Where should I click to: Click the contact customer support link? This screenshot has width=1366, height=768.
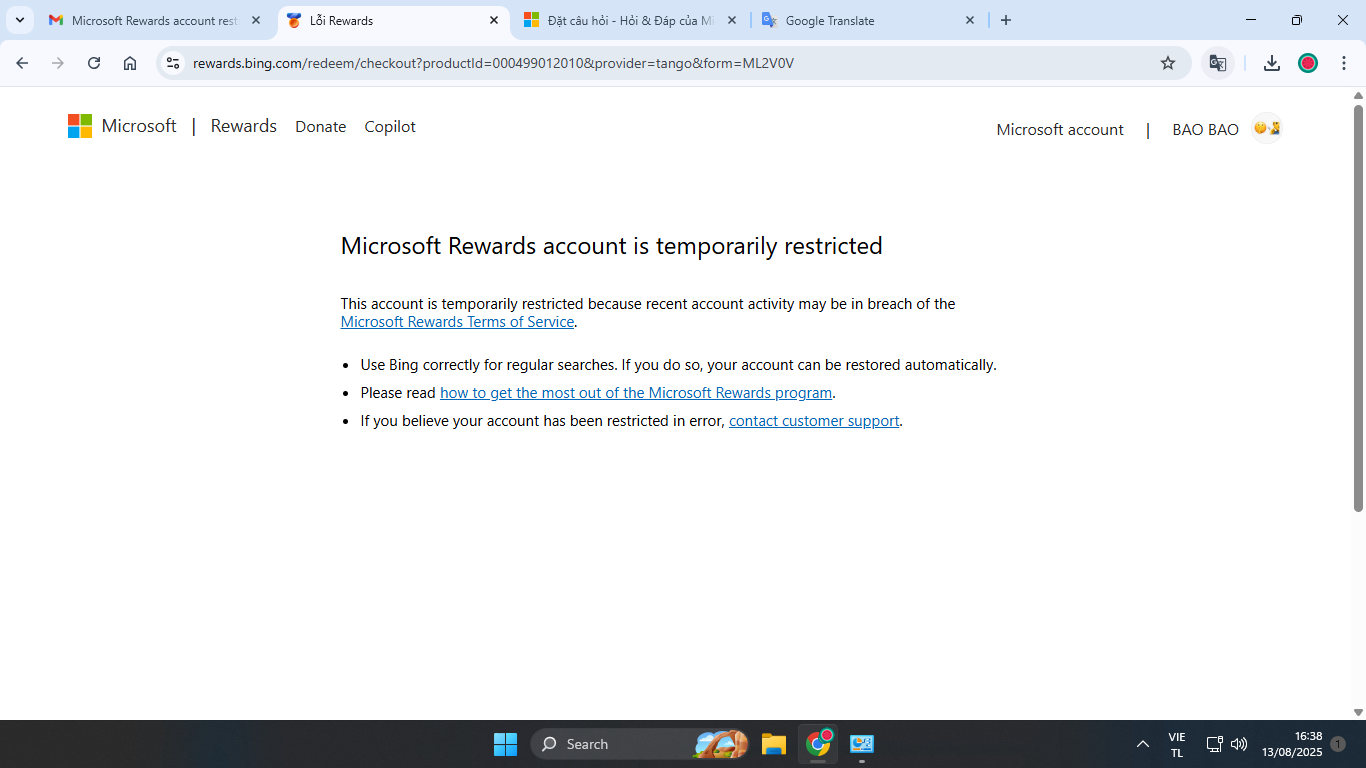[x=813, y=420]
